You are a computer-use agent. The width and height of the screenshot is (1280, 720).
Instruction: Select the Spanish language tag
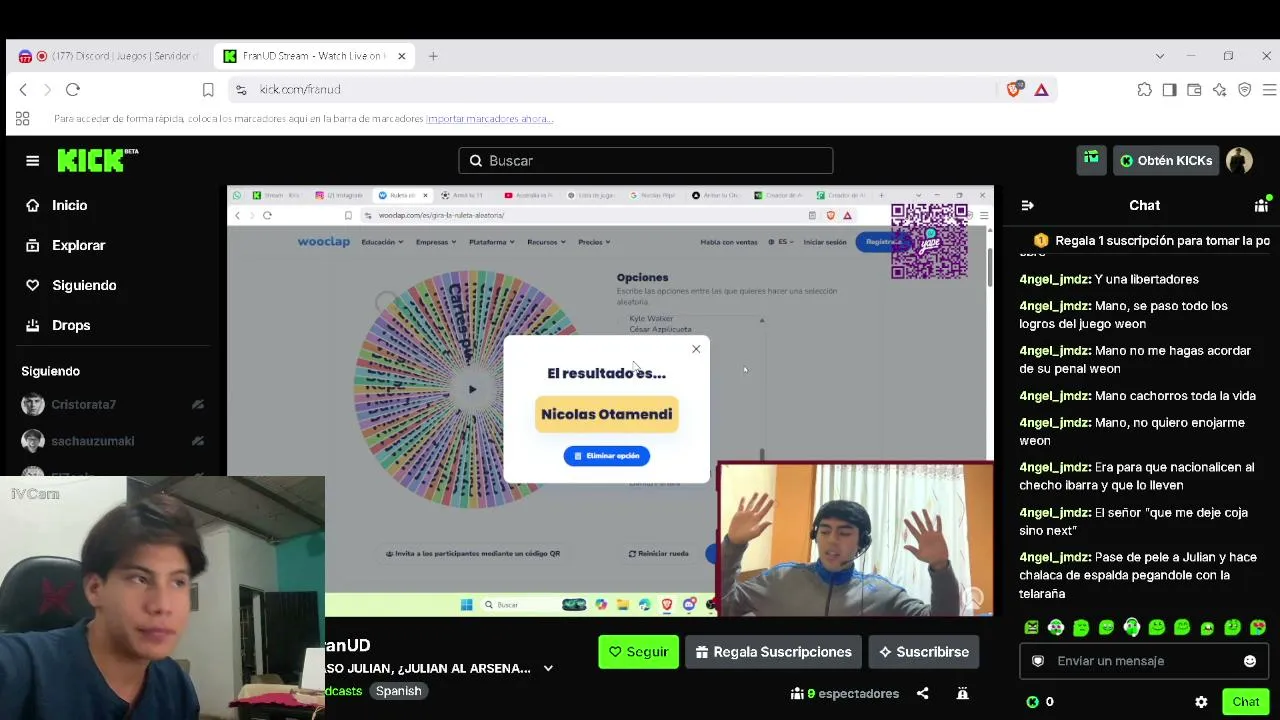pyautogui.click(x=398, y=691)
